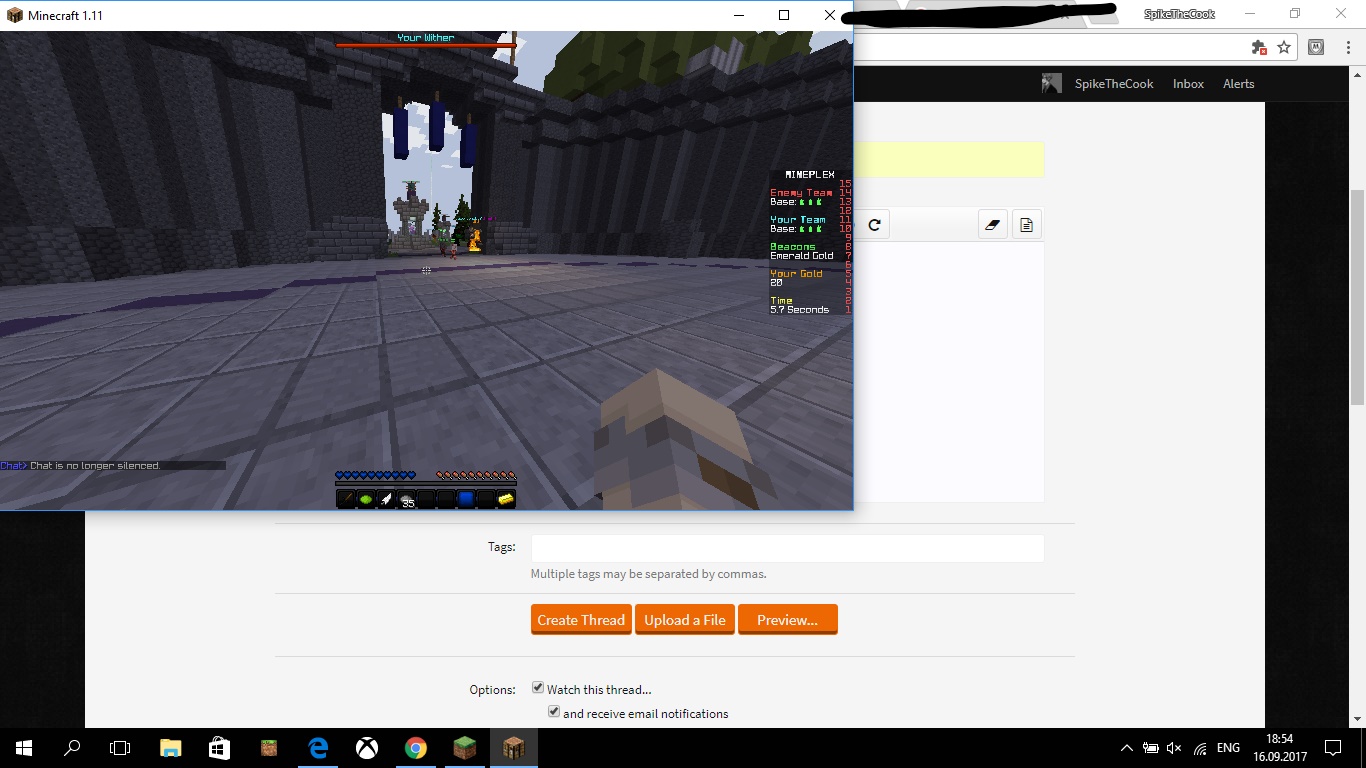Open Task View on the taskbar
The height and width of the screenshot is (768, 1366).
pyautogui.click(x=120, y=748)
